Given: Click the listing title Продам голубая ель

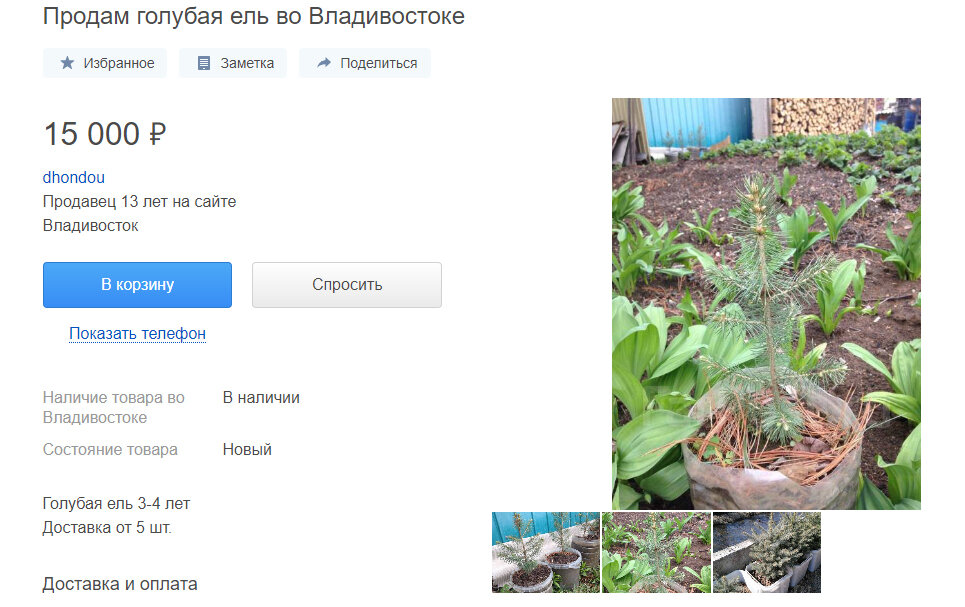Looking at the screenshot, I should click(x=254, y=16).
